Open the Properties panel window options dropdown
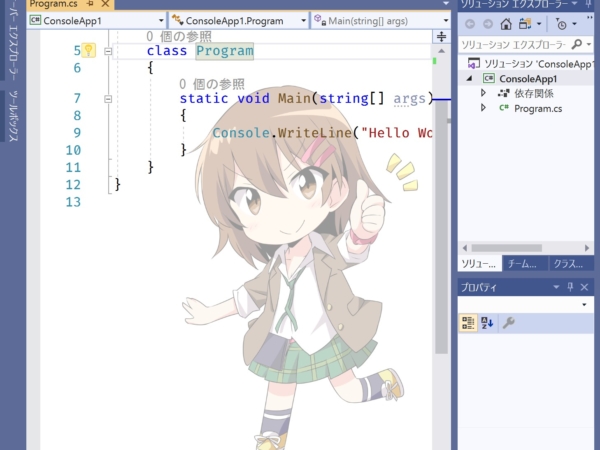The height and width of the screenshot is (450, 600). click(556, 287)
